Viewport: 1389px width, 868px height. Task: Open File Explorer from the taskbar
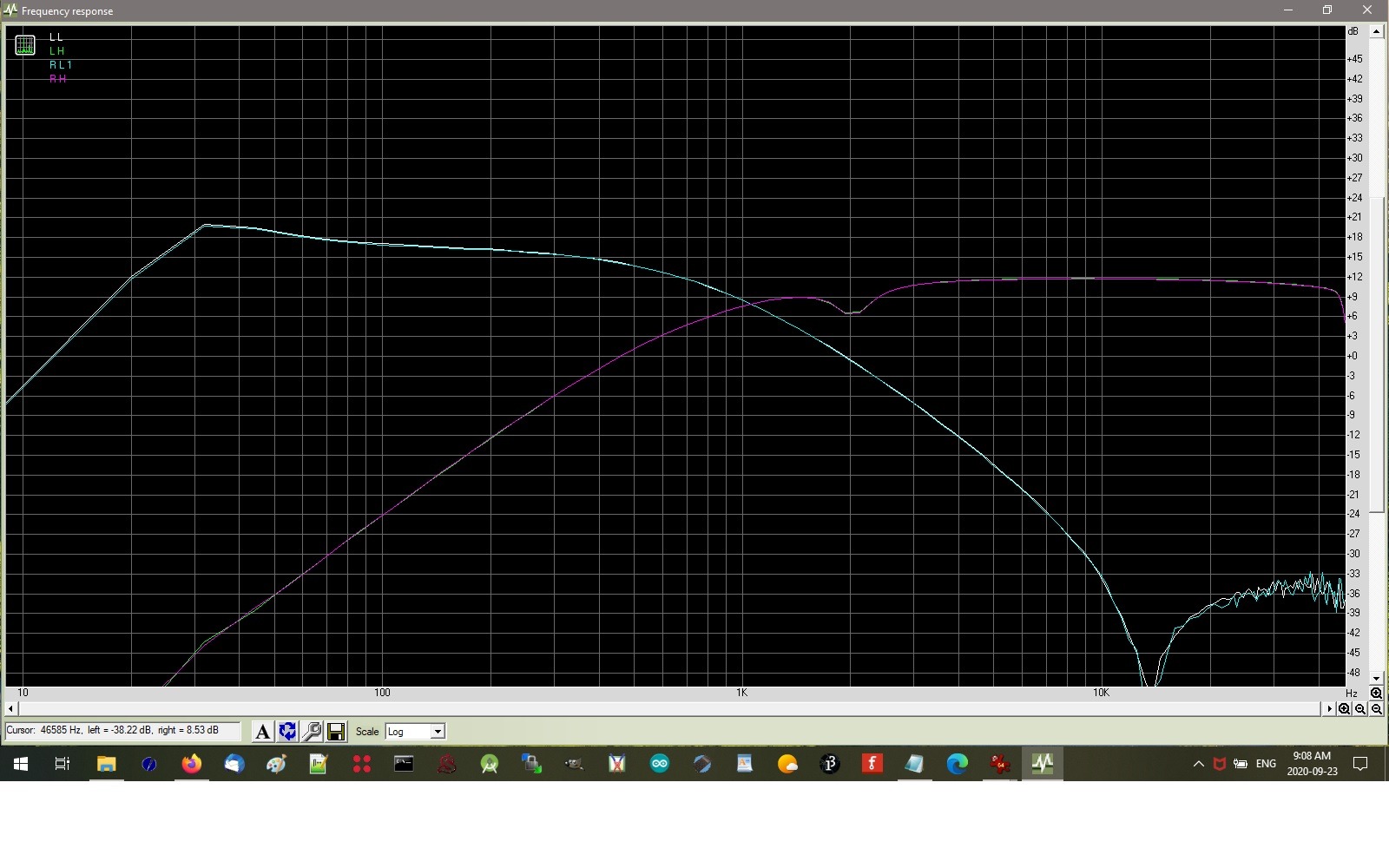tap(106, 764)
